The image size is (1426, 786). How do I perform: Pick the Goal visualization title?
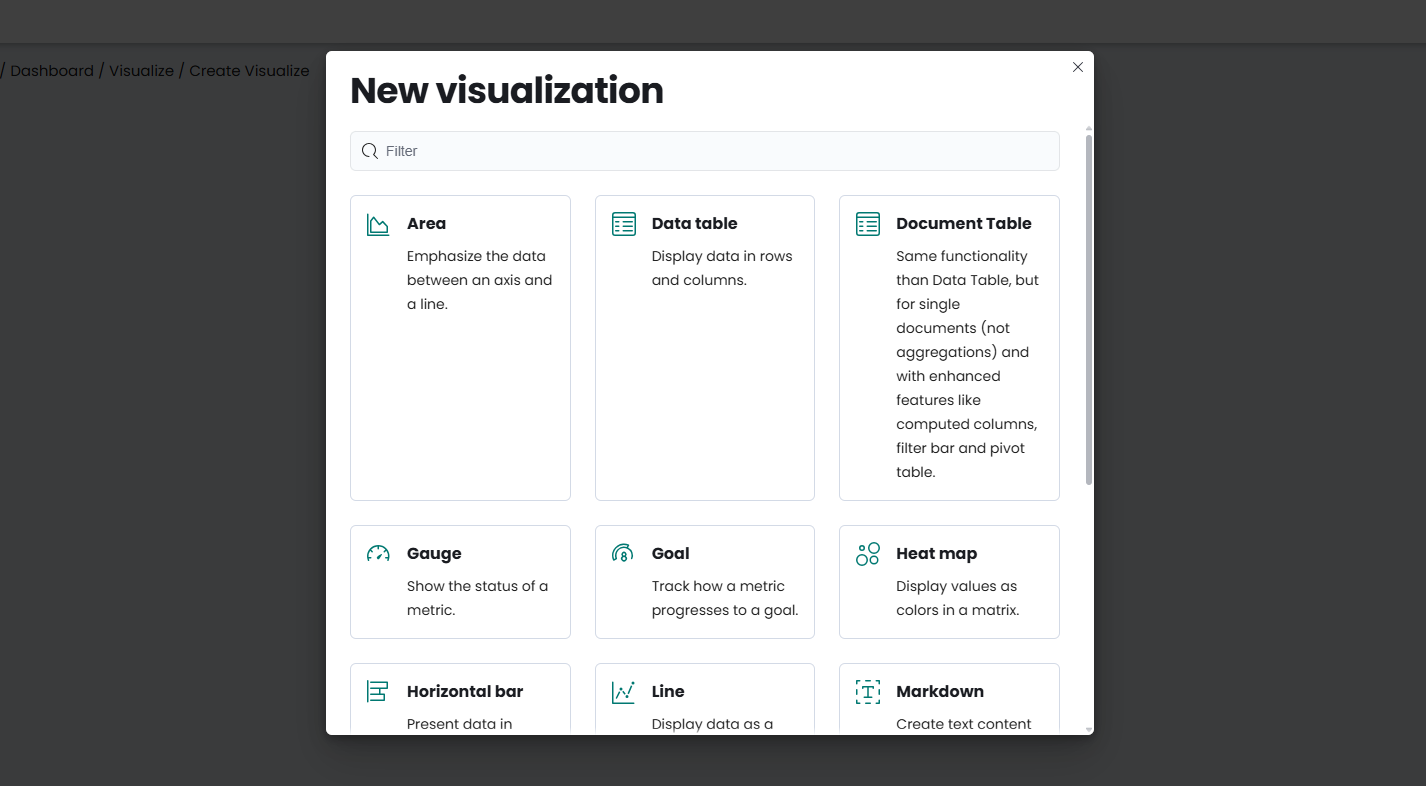click(x=671, y=554)
